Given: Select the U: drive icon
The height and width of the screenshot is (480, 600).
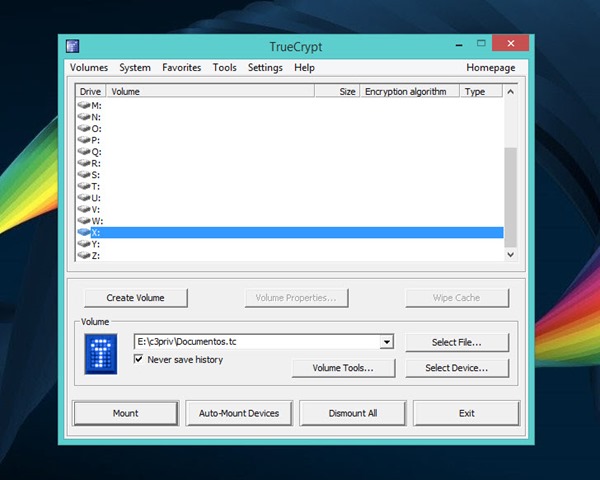Looking at the screenshot, I should tap(84, 198).
